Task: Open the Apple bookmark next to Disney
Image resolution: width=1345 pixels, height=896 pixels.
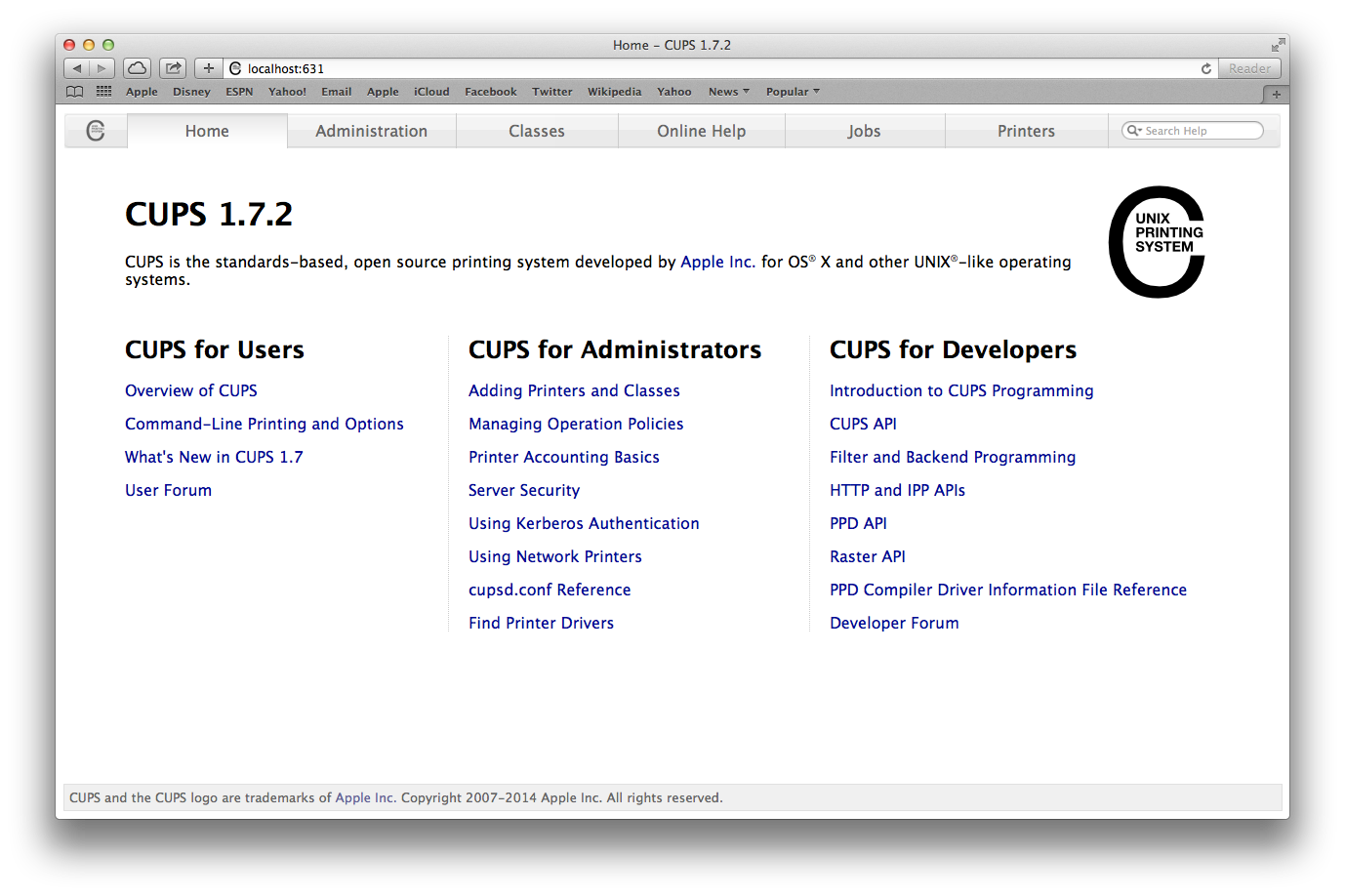Action: (142, 92)
